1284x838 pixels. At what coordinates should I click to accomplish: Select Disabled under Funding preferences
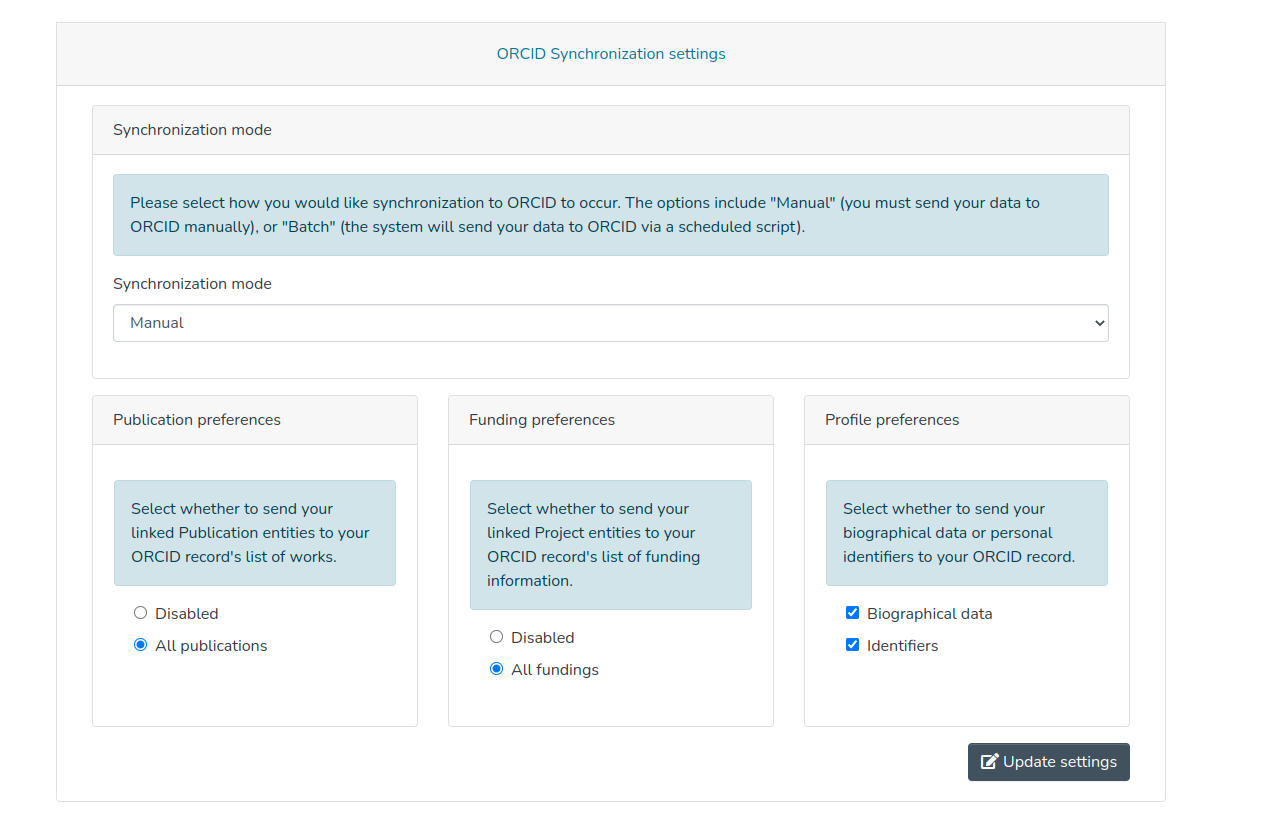coord(496,637)
